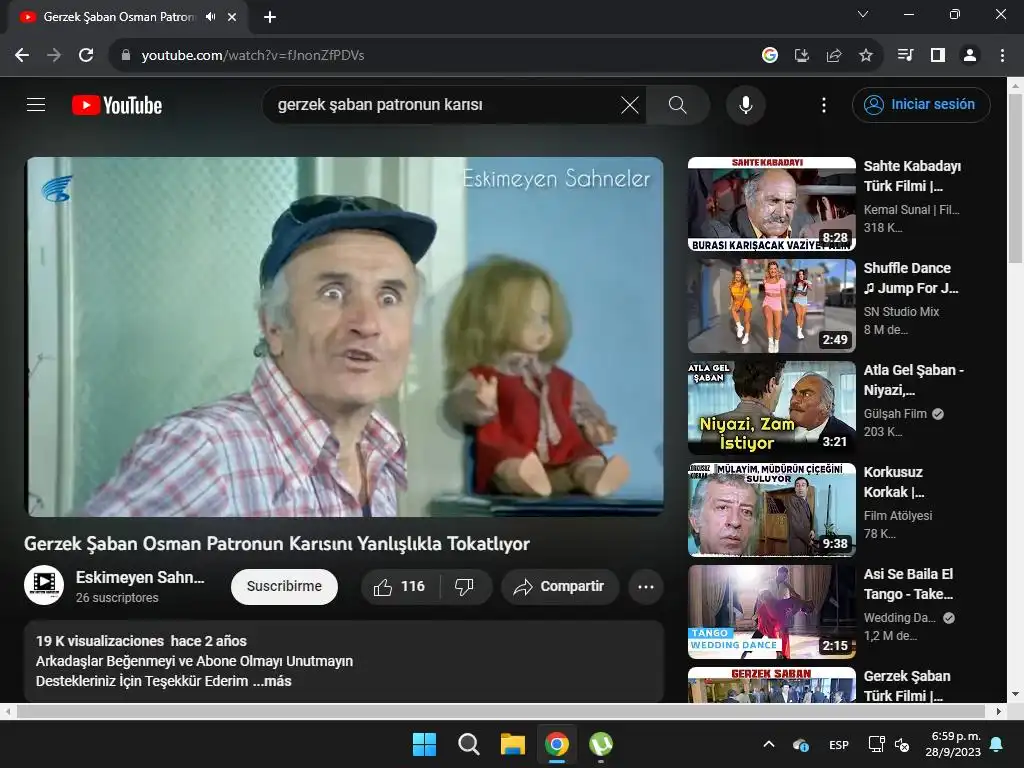Open tab search chevron in title bar
The width and height of the screenshot is (1024, 768).
(863, 14)
